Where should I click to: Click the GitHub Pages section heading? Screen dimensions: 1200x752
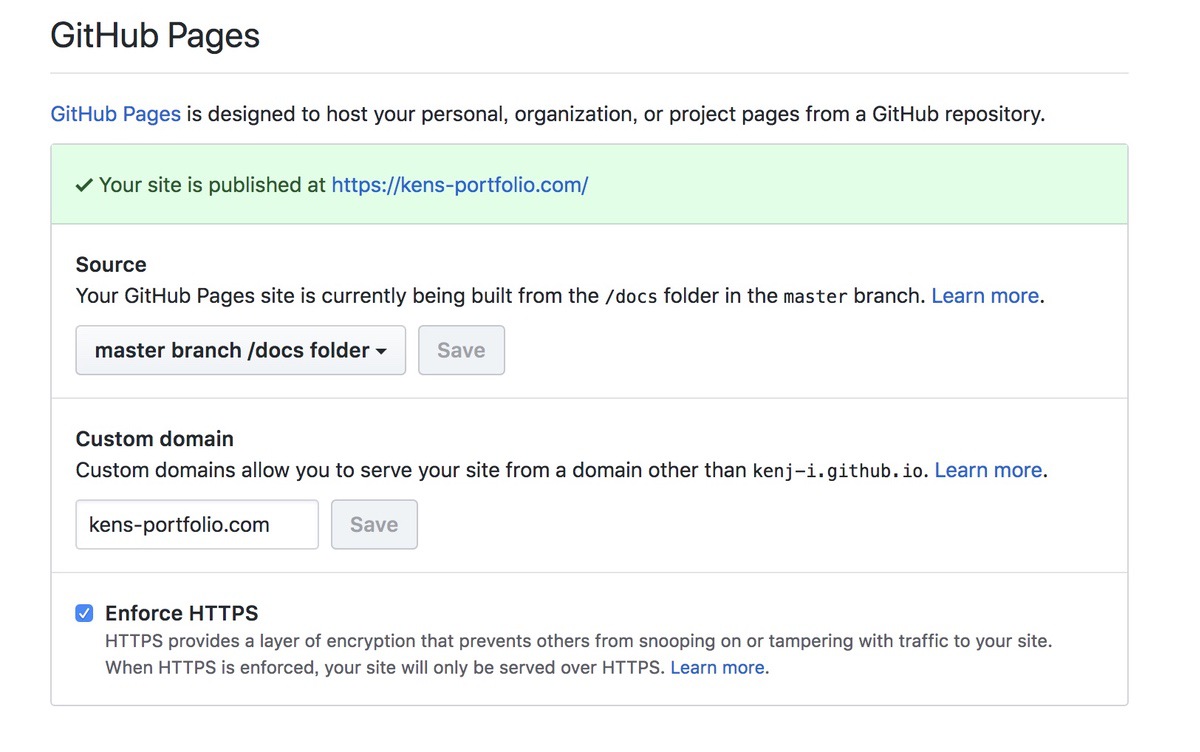point(155,36)
